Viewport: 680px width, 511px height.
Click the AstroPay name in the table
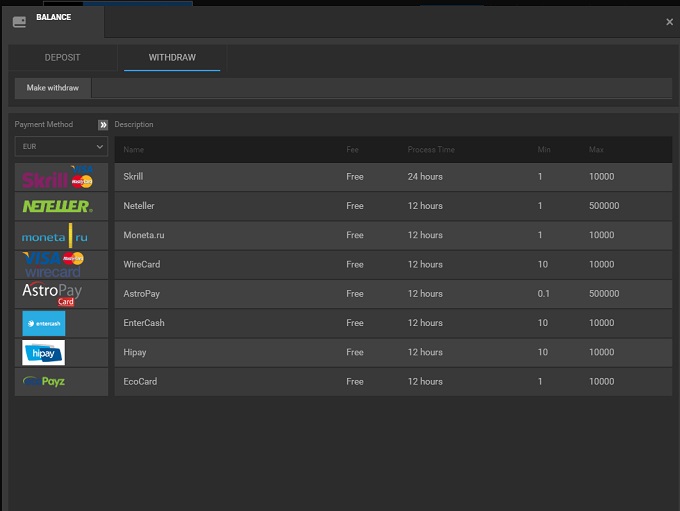[x=142, y=294]
